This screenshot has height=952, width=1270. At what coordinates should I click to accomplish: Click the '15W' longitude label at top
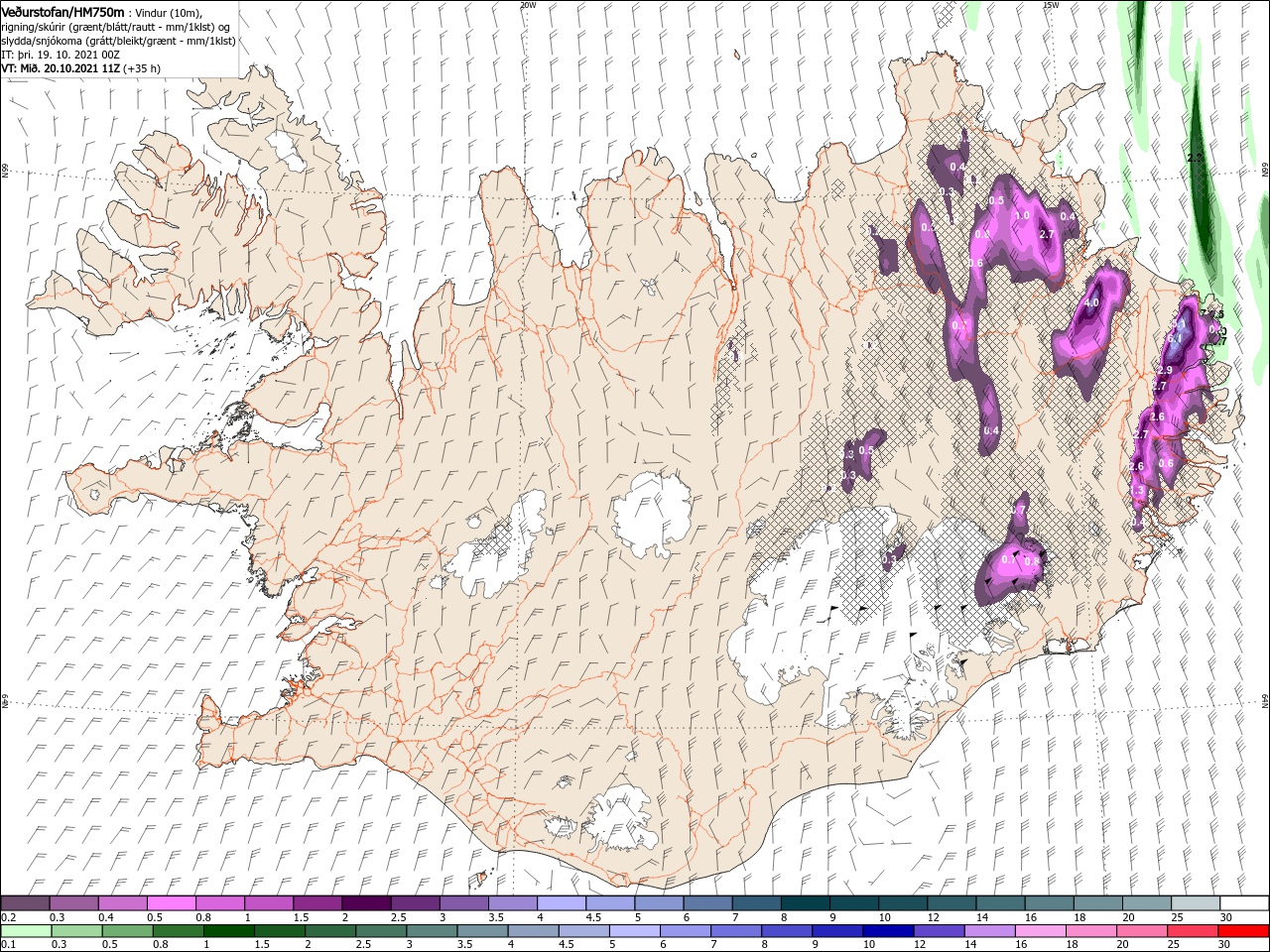pyautogui.click(x=1051, y=5)
